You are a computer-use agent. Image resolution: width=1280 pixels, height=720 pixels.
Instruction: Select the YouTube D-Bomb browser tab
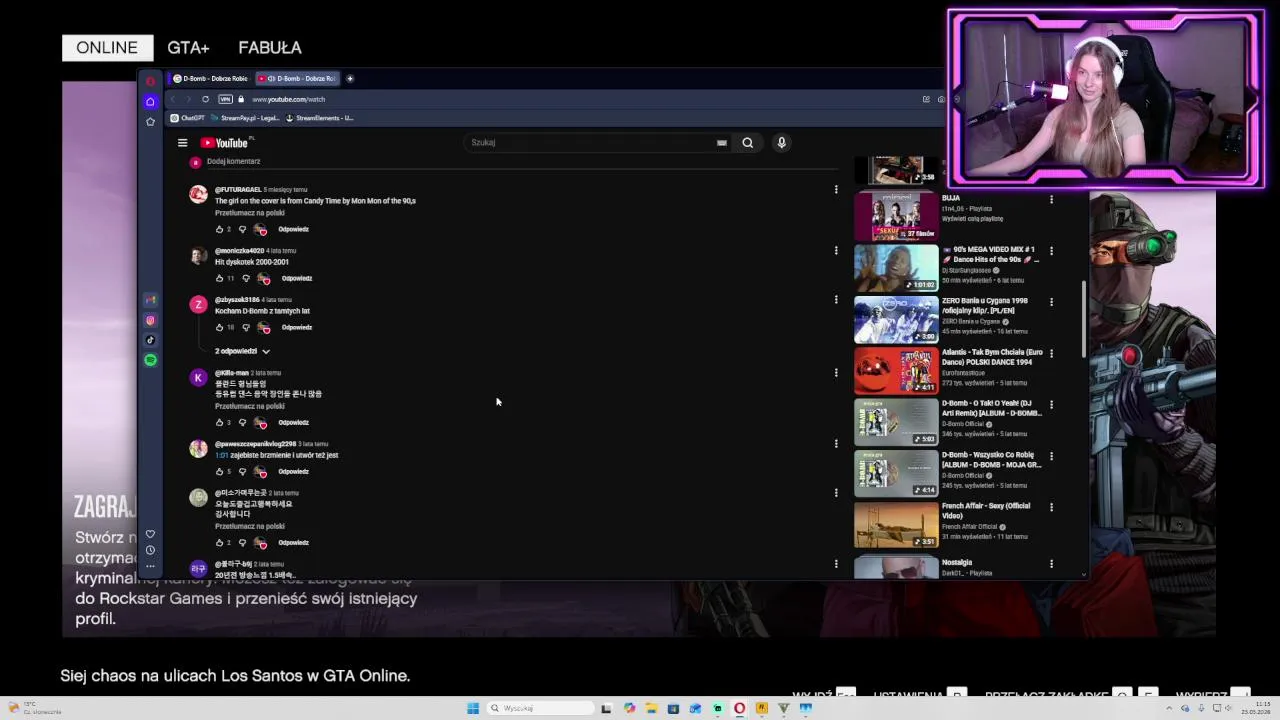[296, 78]
